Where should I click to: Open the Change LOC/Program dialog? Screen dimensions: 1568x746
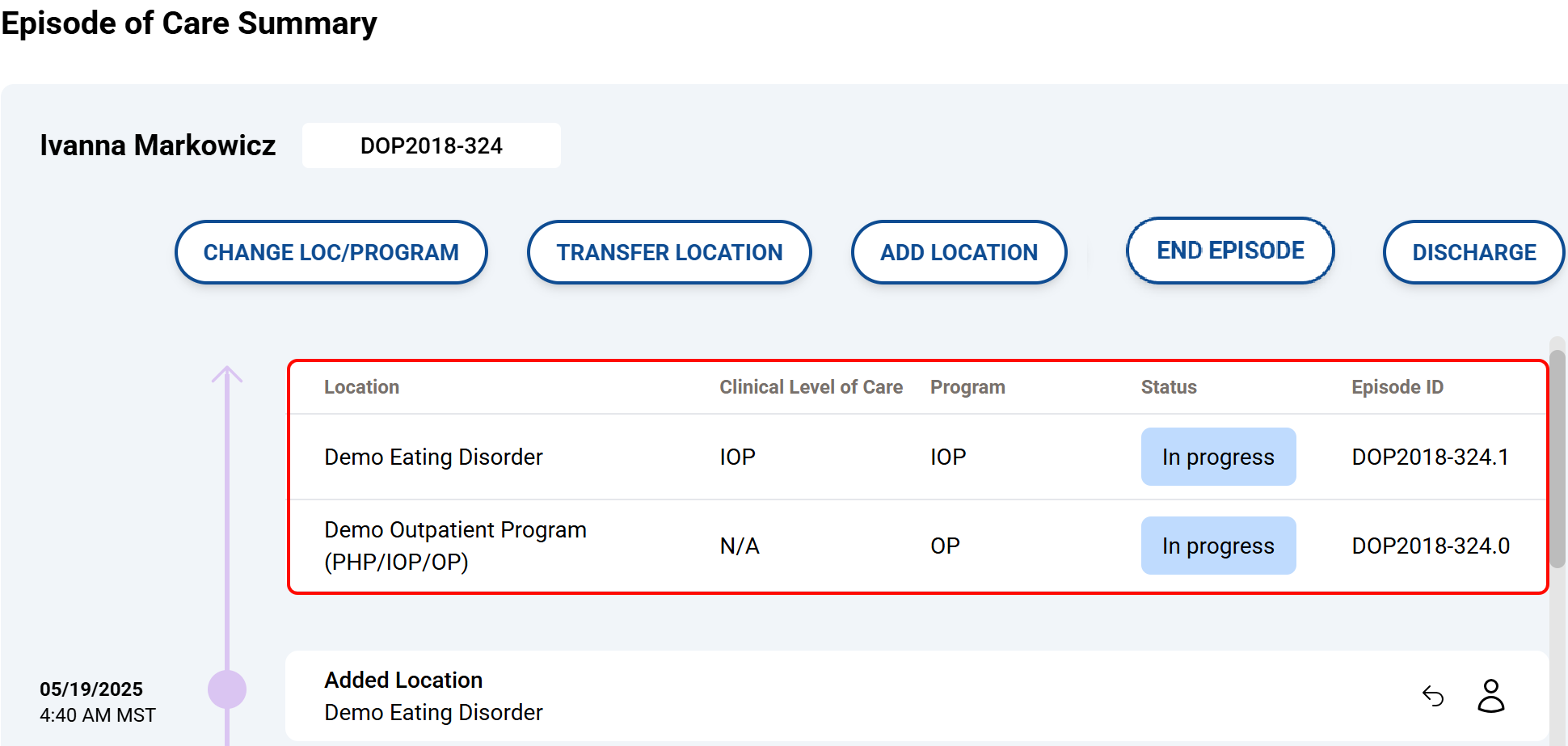coord(331,252)
